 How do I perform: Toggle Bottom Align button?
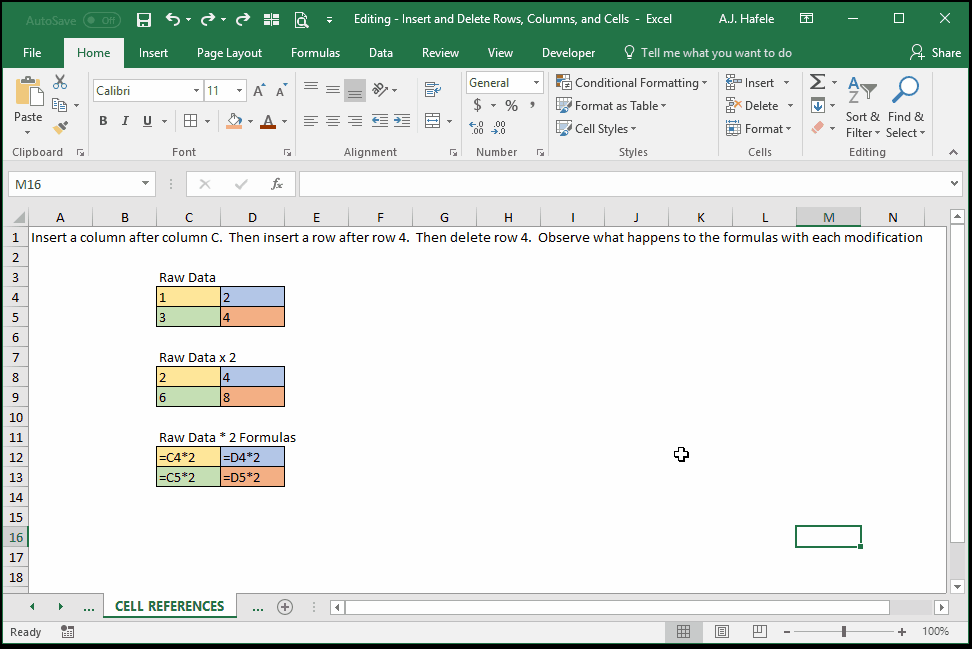pyautogui.click(x=355, y=91)
